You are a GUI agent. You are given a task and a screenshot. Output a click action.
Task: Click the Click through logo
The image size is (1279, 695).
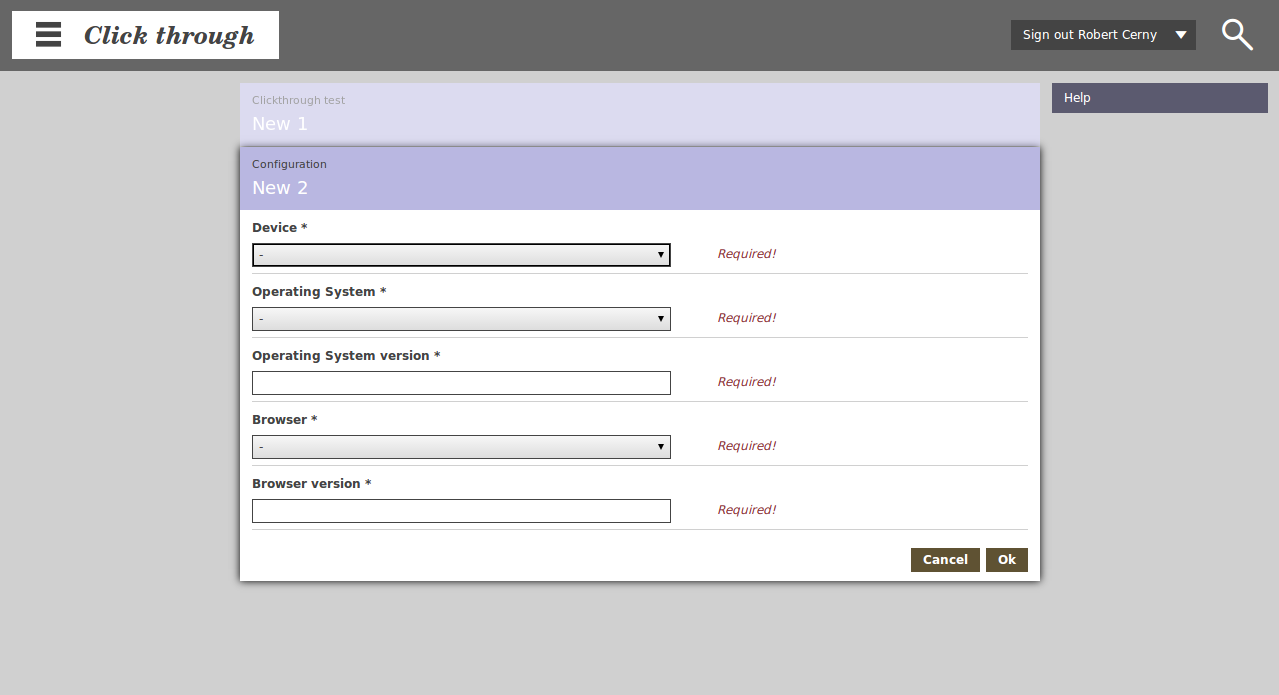[x=169, y=36]
